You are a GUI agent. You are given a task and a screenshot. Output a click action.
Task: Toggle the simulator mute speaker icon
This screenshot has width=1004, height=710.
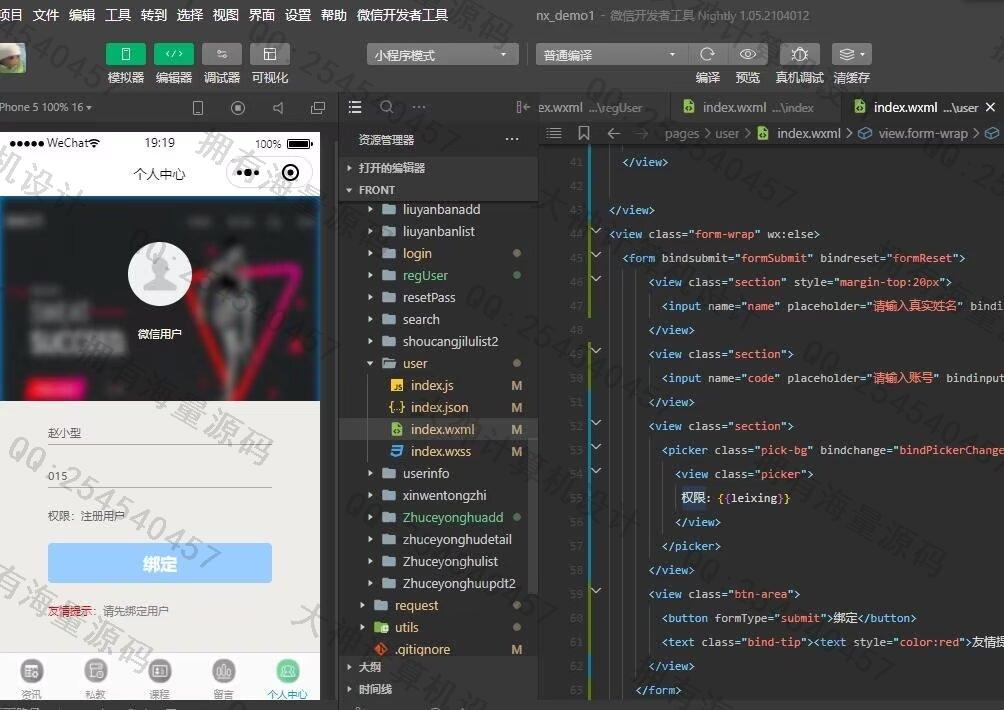pos(278,108)
